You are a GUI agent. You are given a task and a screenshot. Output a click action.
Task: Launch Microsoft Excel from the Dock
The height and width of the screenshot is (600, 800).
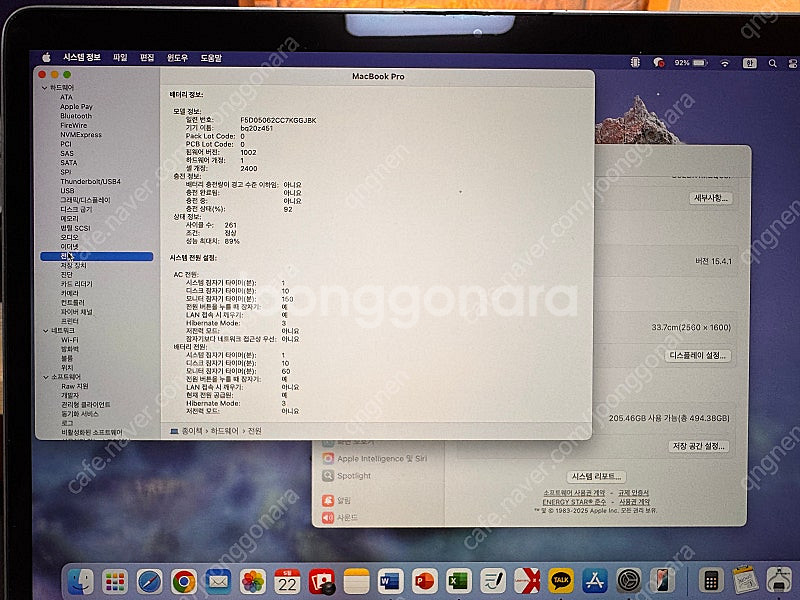[459, 581]
